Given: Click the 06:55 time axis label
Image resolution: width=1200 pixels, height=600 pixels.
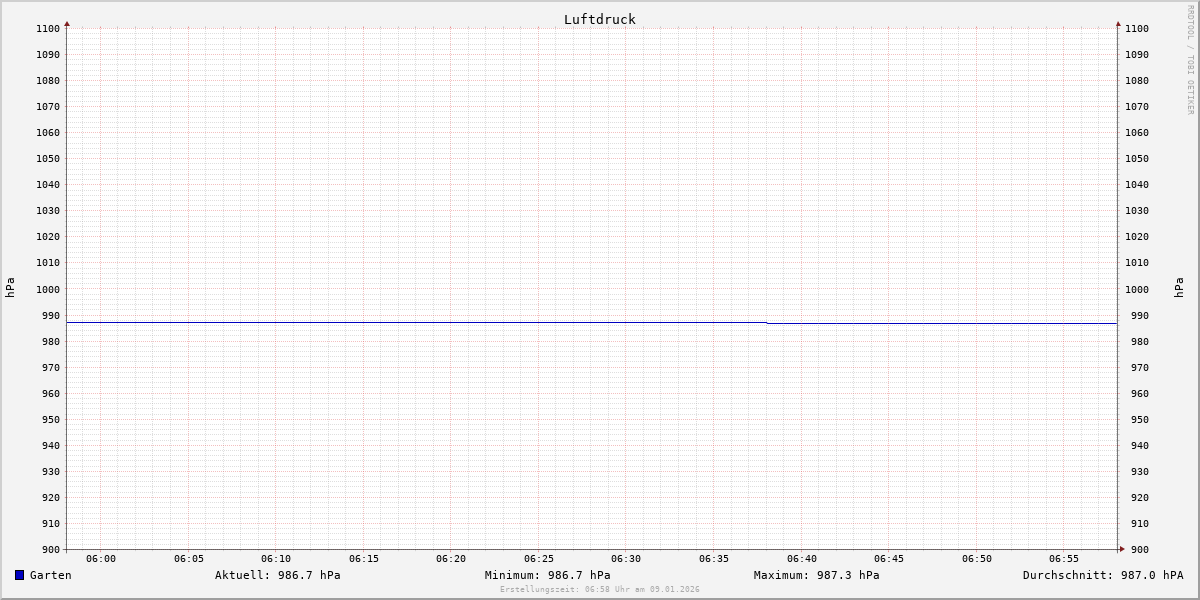Looking at the screenshot, I should 1064,559.
